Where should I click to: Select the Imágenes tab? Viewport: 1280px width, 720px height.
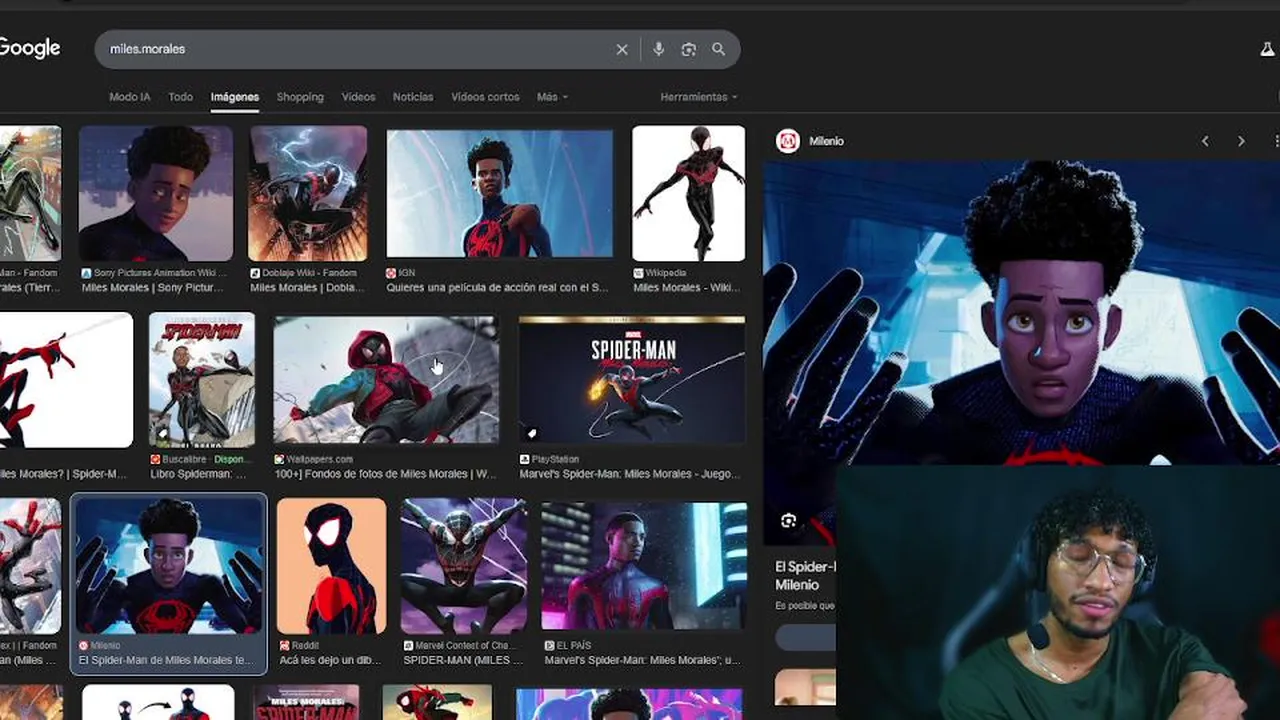pos(235,97)
